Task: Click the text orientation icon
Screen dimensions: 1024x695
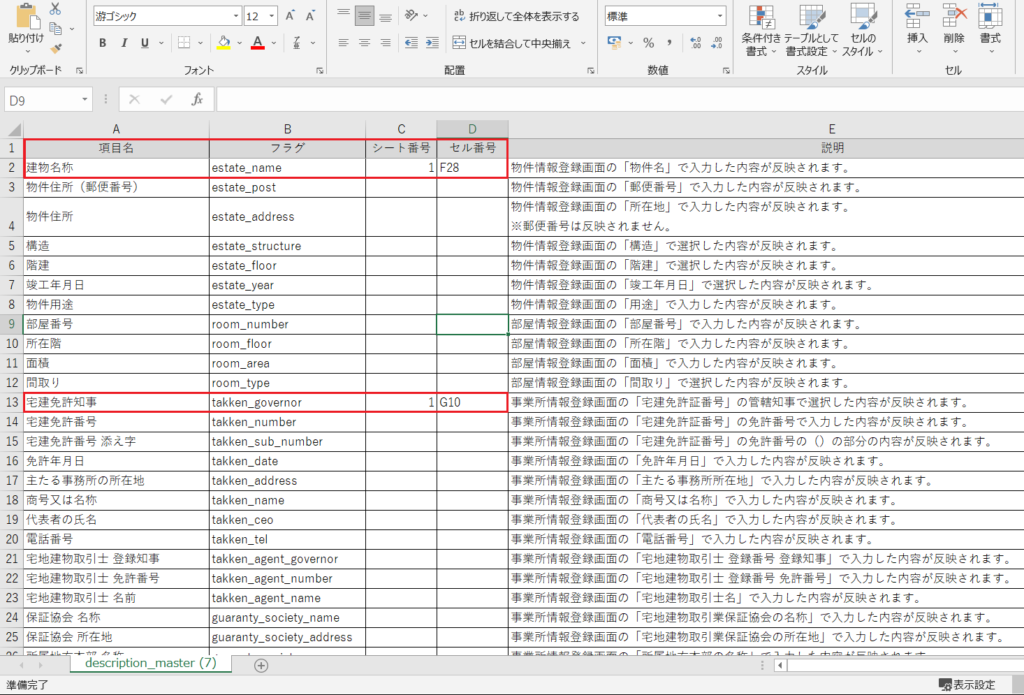Action: (x=411, y=16)
